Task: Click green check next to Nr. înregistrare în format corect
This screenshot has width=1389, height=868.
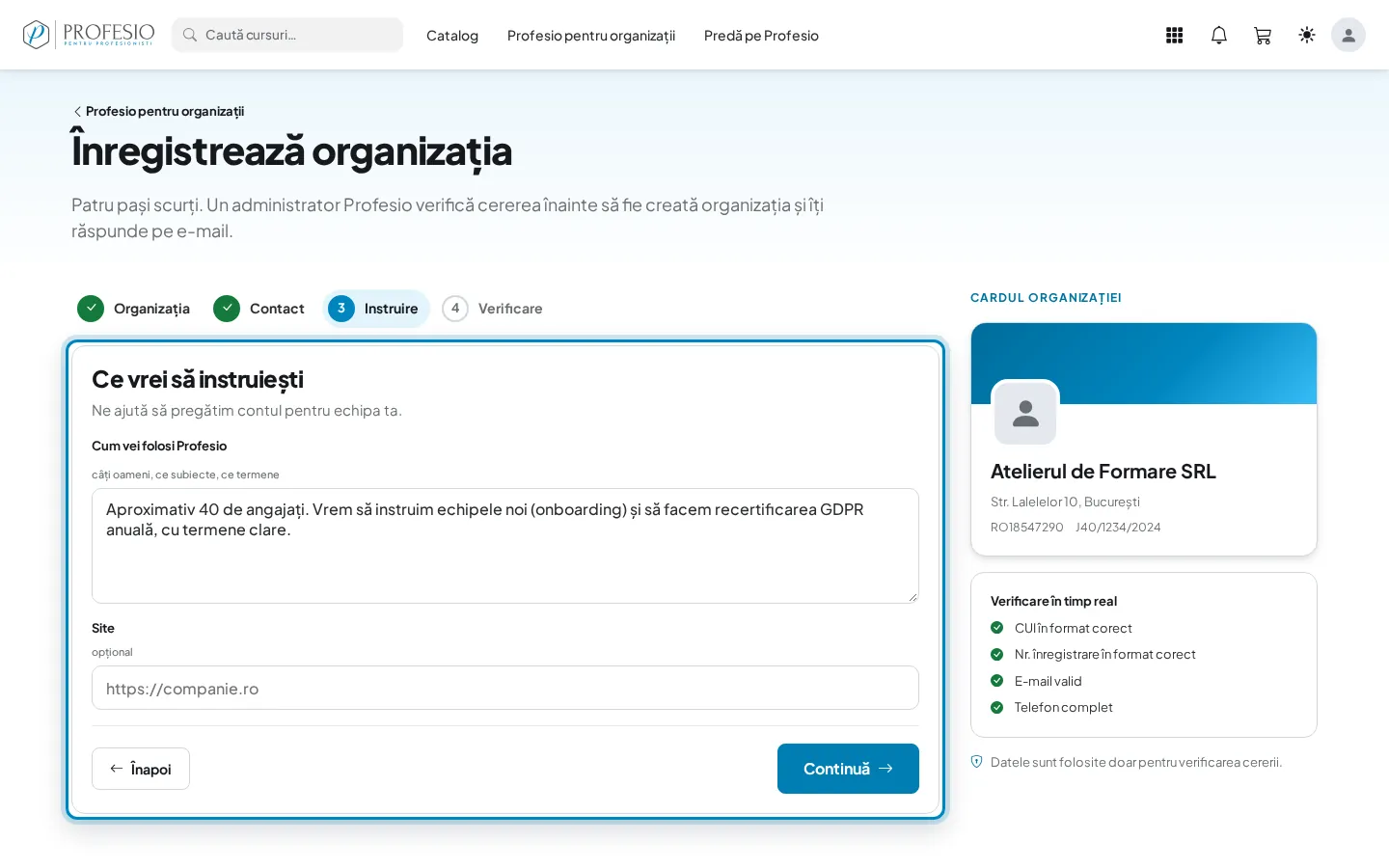Action: click(x=997, y=654)
